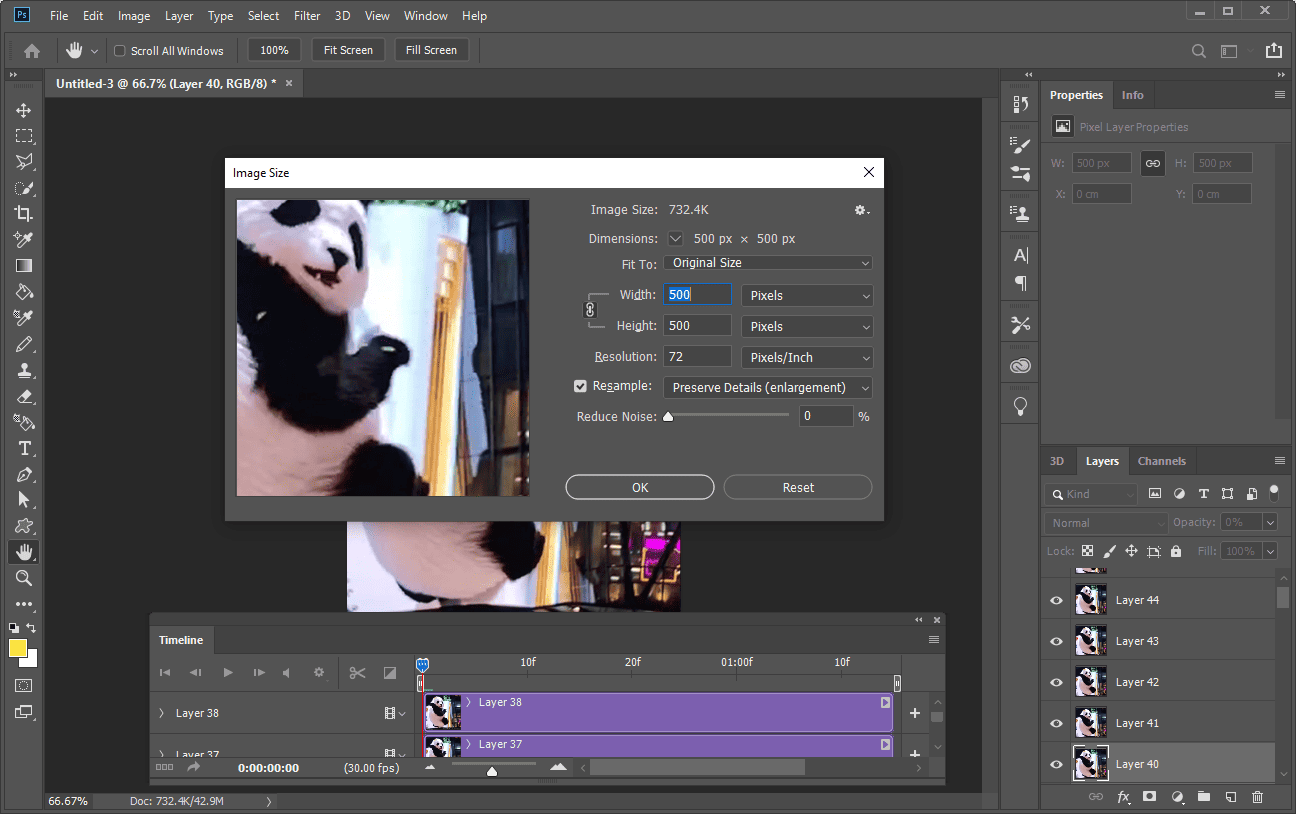This screenshot has width=1296, height=814.
Task: Open Image Size dialog gear settings
Action: 861,210
